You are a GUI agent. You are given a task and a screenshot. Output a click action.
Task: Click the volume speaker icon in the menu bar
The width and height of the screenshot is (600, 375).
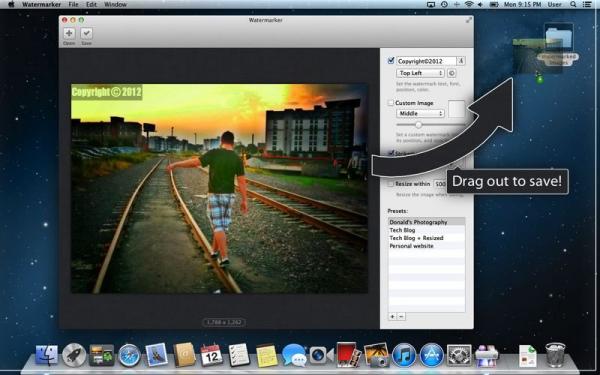point(480,5)
